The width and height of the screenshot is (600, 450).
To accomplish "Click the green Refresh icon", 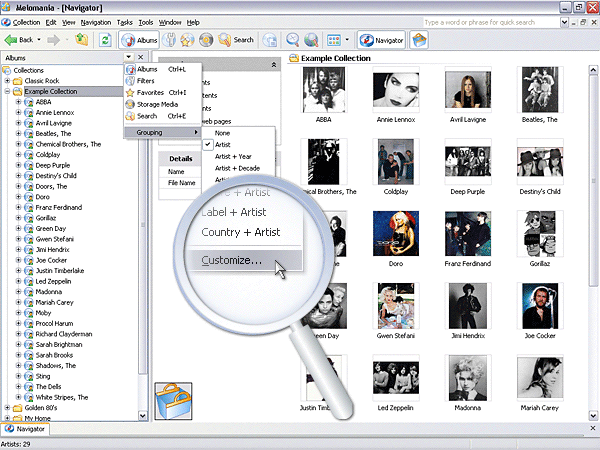I will pos(105,40).
